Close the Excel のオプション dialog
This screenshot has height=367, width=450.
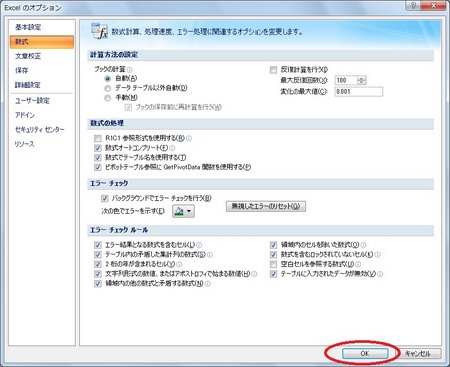click(434, 5)
